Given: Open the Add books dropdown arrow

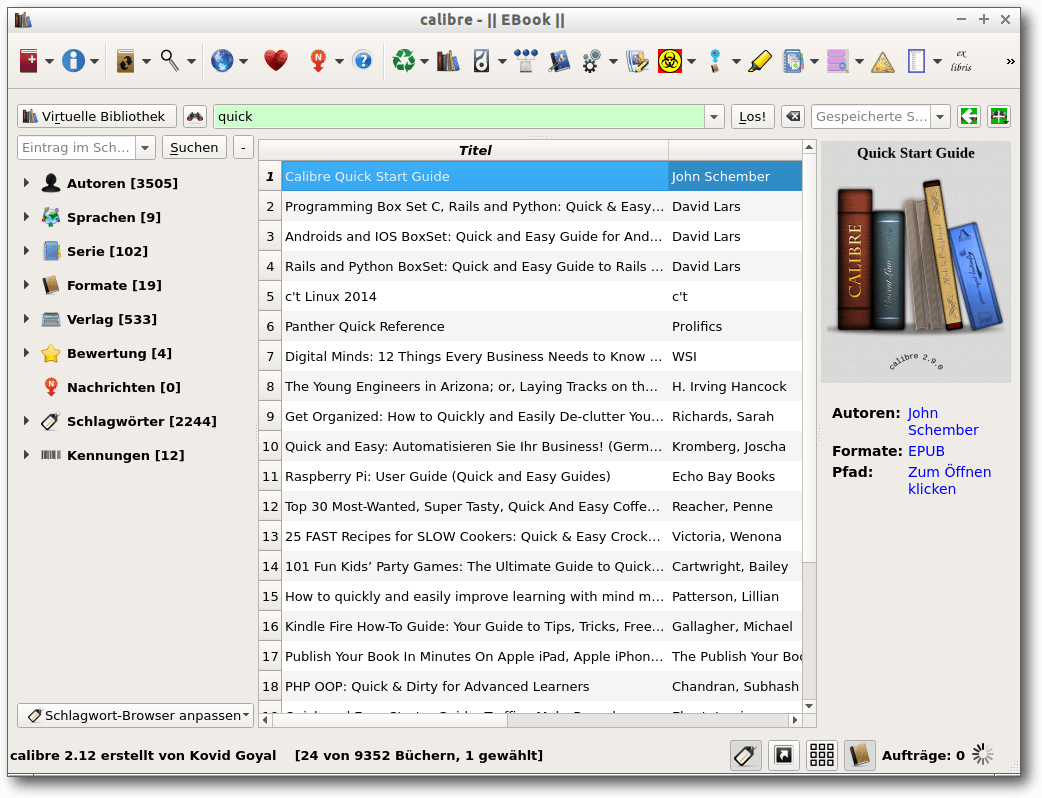Looking at the screenshot, I should 50,62.
